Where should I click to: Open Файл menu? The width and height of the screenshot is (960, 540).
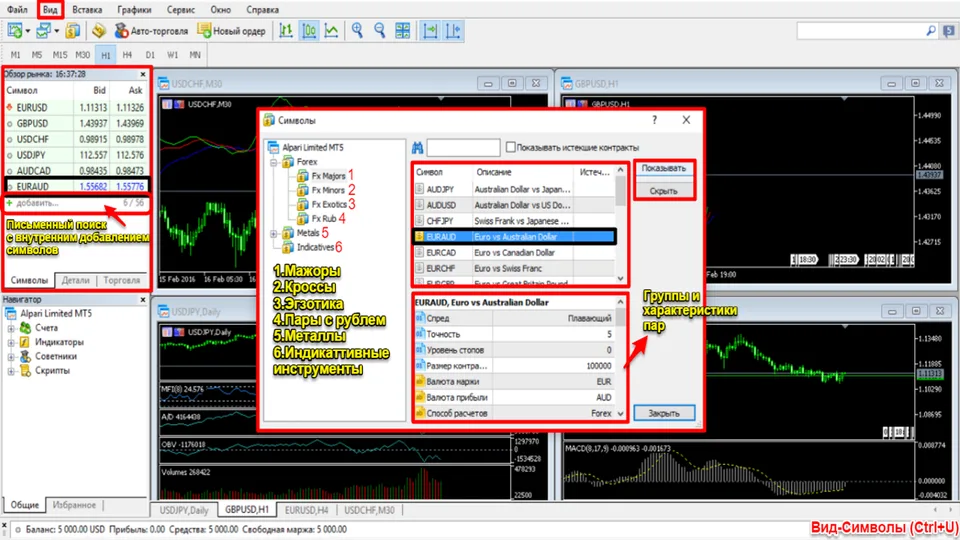[x=17, y=10]
